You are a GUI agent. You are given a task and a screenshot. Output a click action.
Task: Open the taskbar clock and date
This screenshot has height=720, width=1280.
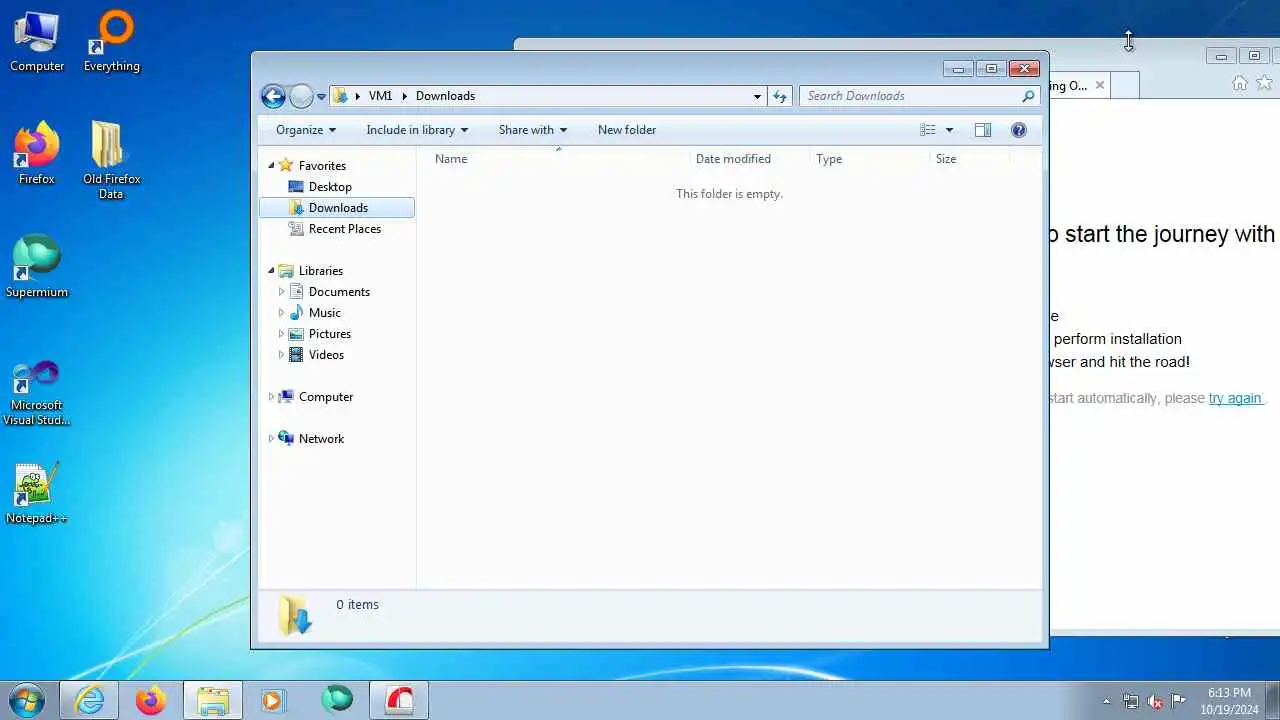pos(1229,701)
